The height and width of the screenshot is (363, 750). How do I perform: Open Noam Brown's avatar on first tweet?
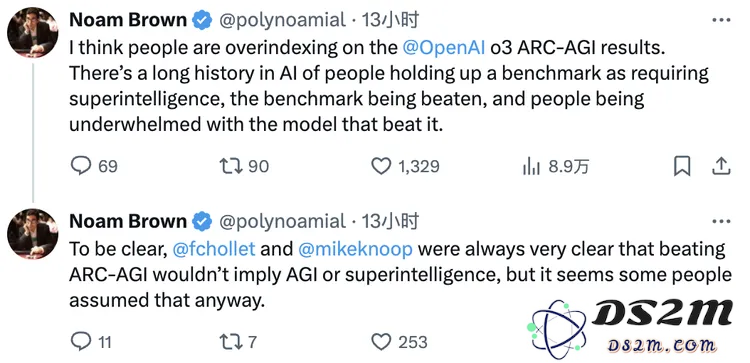pos(33,33)
